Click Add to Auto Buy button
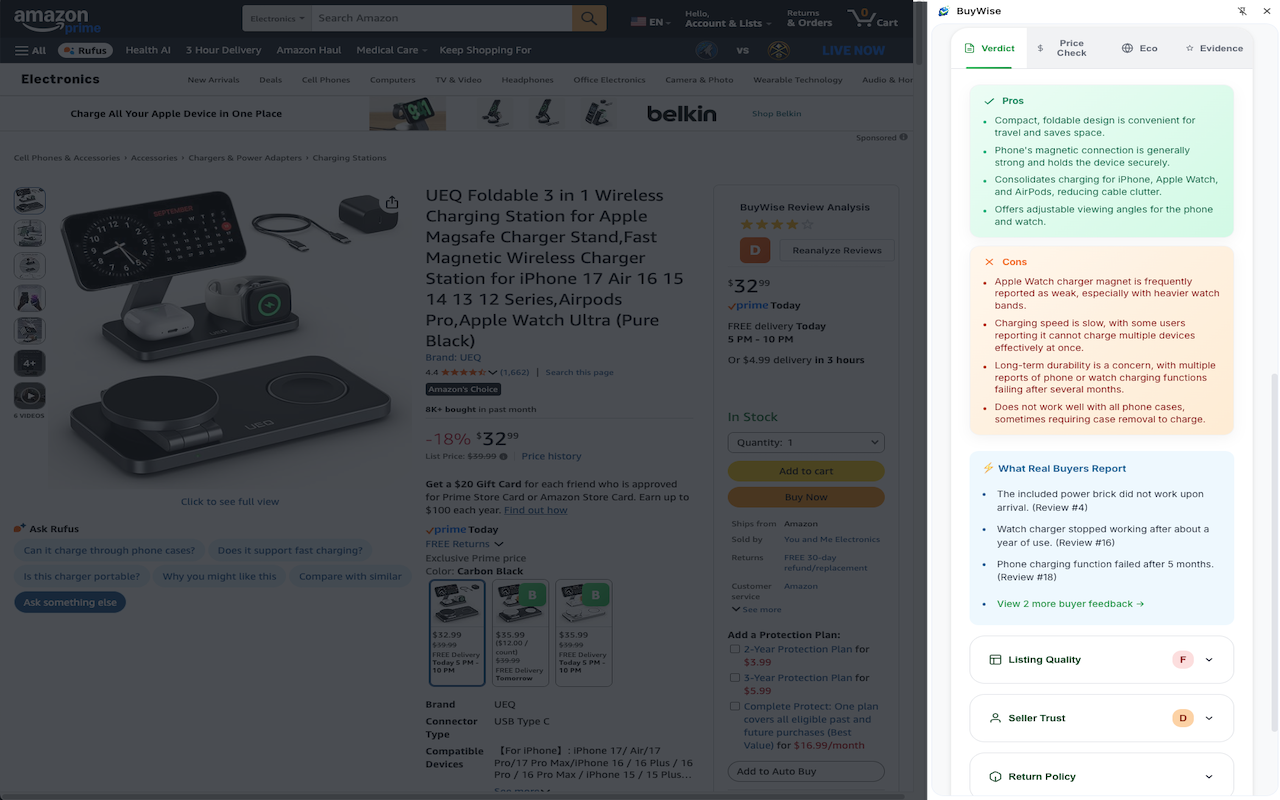This screenshot has width=1280, height=800. [806, 771]
